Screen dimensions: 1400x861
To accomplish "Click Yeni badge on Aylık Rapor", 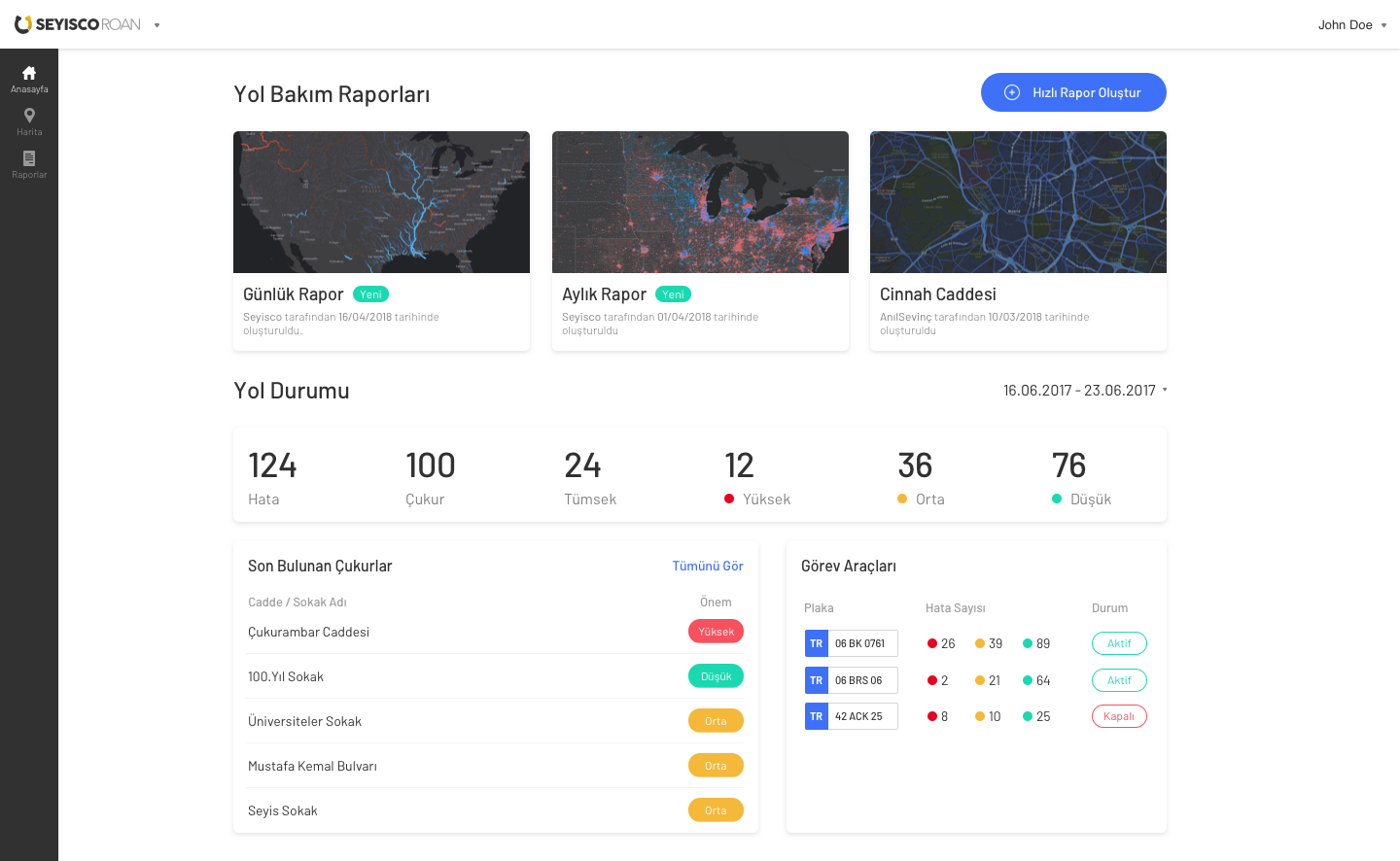I will tap(673, 294).
